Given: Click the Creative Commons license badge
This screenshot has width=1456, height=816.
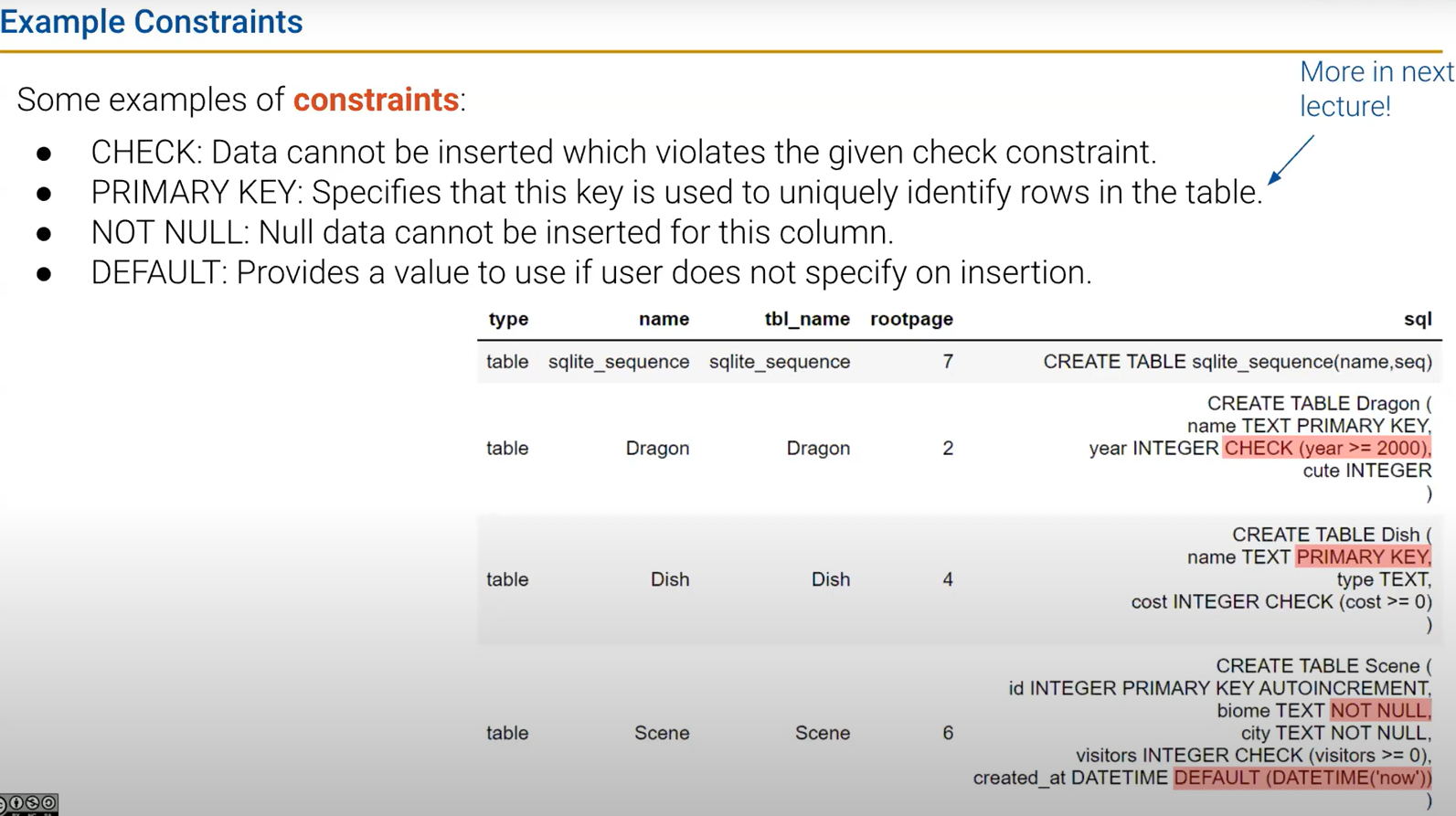Looking at the screenshot, I should click(29, 803).
